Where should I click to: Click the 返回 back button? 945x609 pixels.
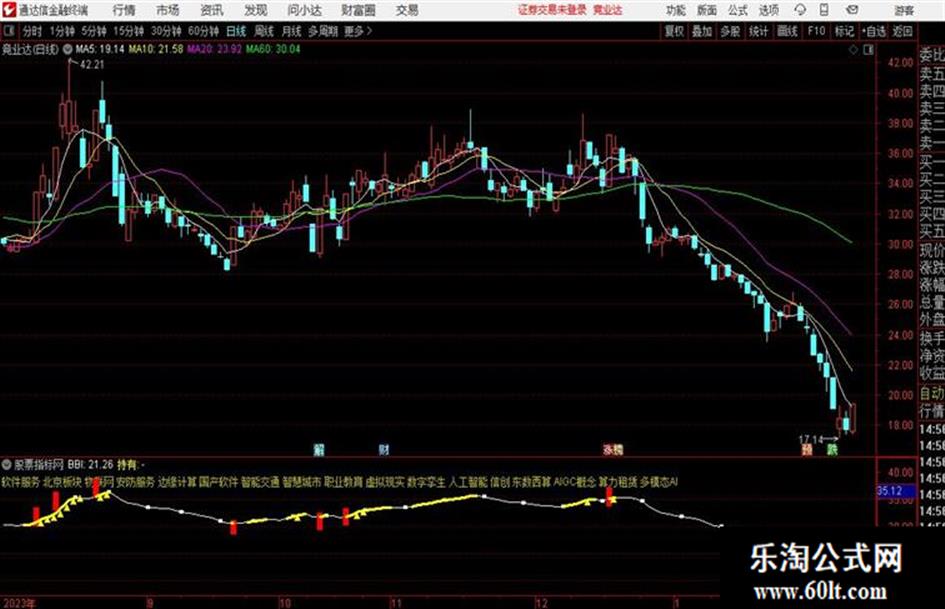click(902, 31)
